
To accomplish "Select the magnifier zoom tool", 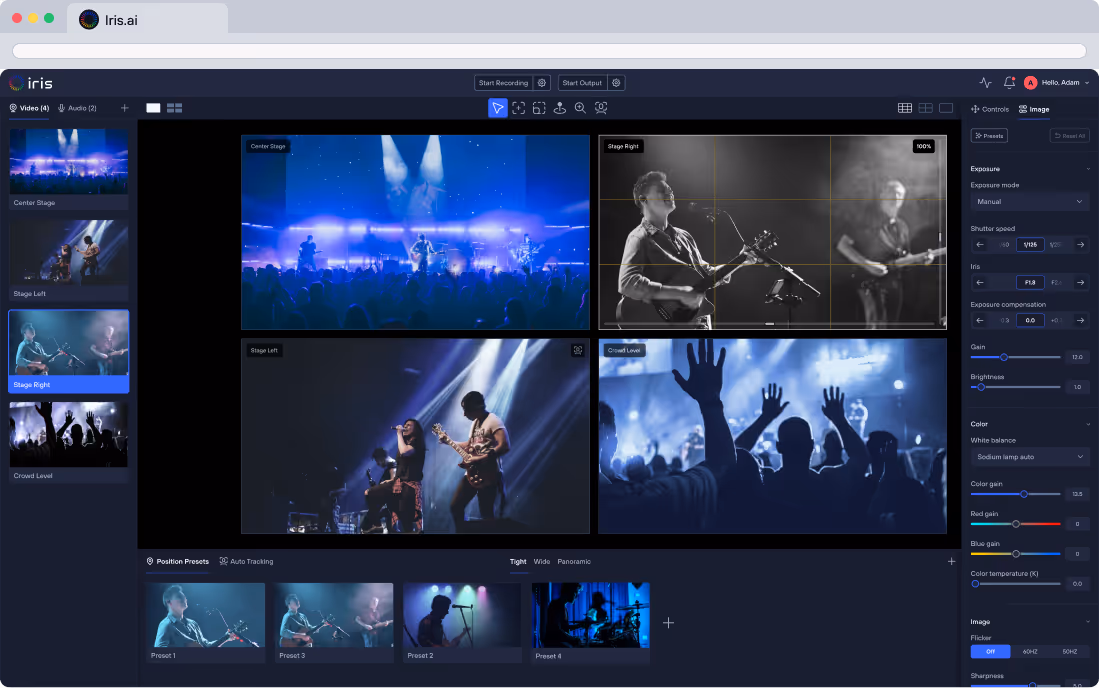I will (x=580, y=108).
